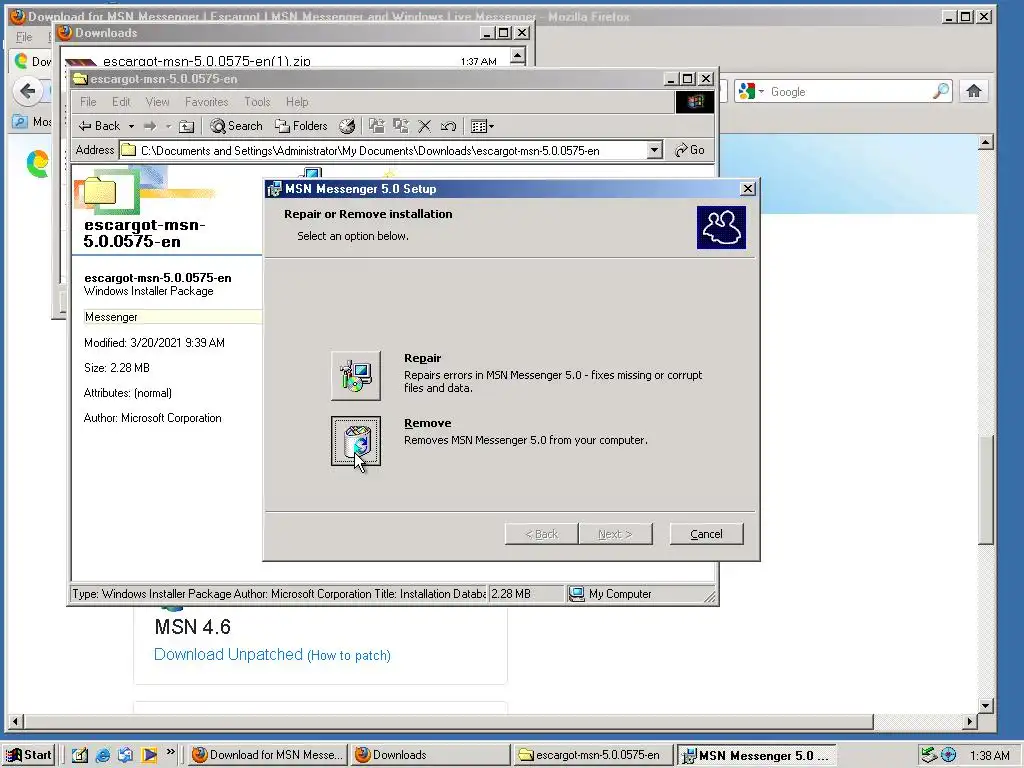Switch to the escargot-msn-5.0.0575-en taskbar button
This screenshot has width=1024, height=768.
(593, 755)
